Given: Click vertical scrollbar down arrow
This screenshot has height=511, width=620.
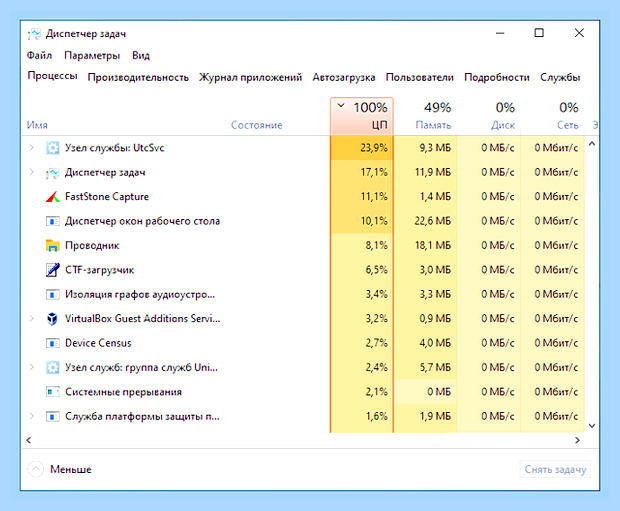Looking at the screenshot, I should point(592,426).
